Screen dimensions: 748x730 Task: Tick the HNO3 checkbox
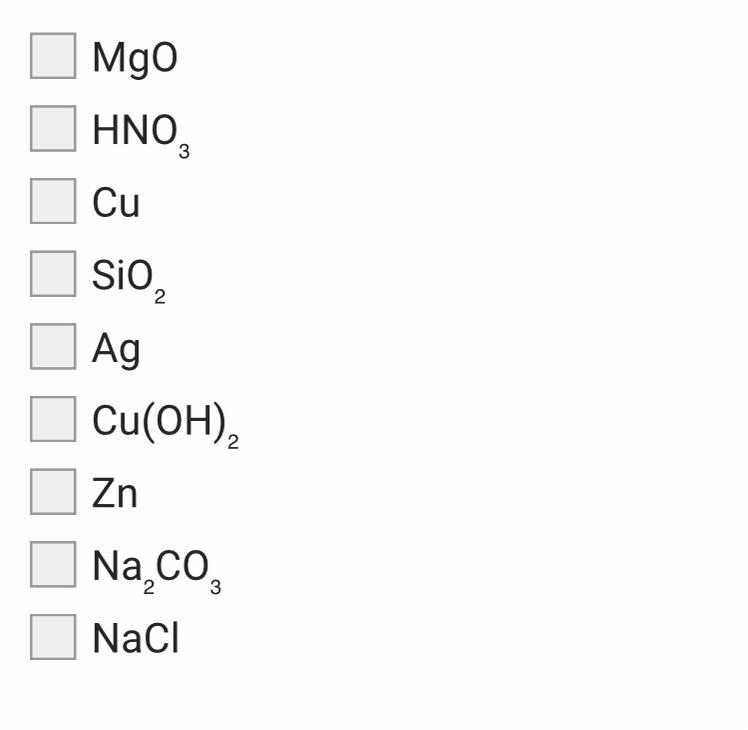point(53,128)
